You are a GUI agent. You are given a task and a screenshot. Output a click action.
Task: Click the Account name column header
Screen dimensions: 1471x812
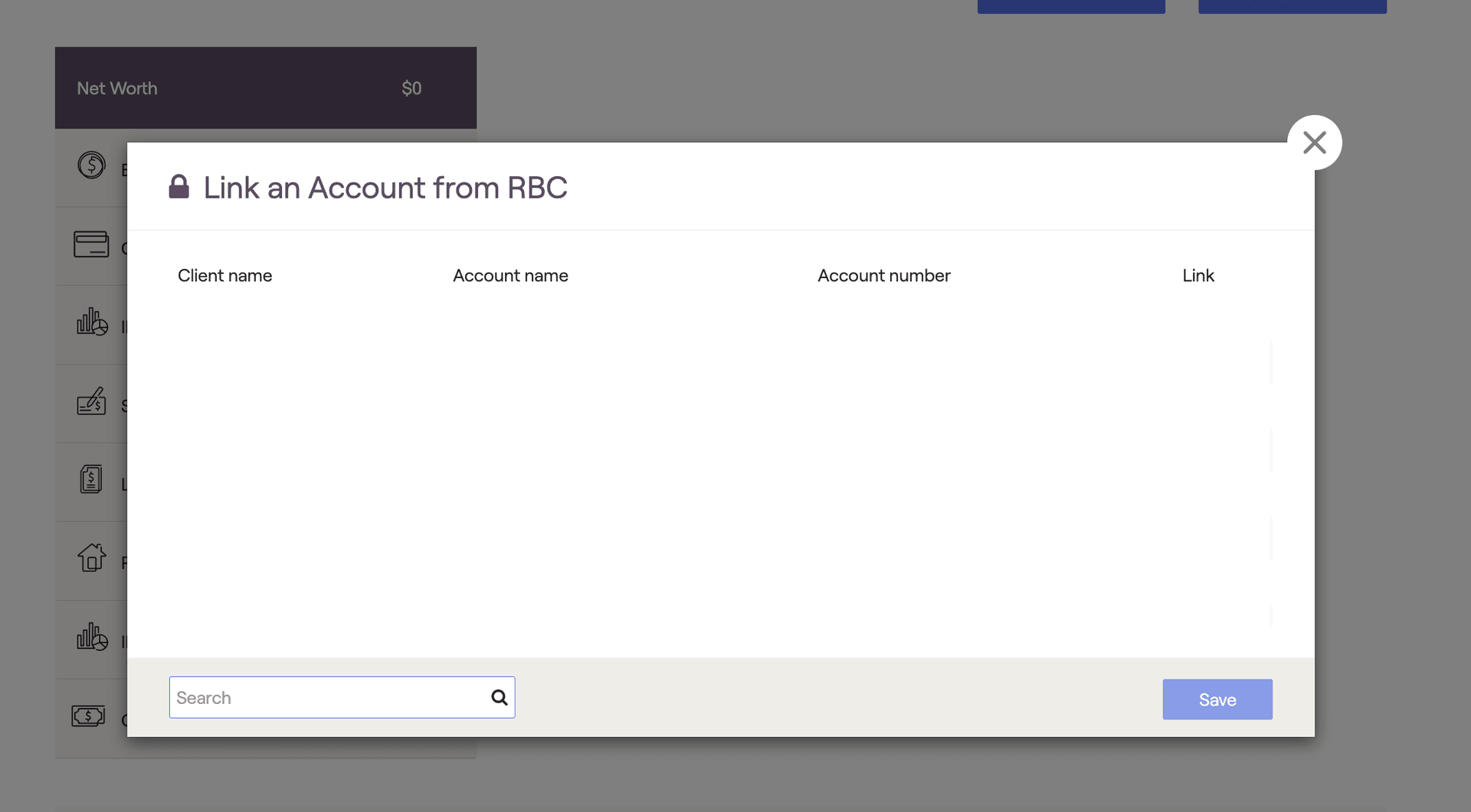click(510, 276)
